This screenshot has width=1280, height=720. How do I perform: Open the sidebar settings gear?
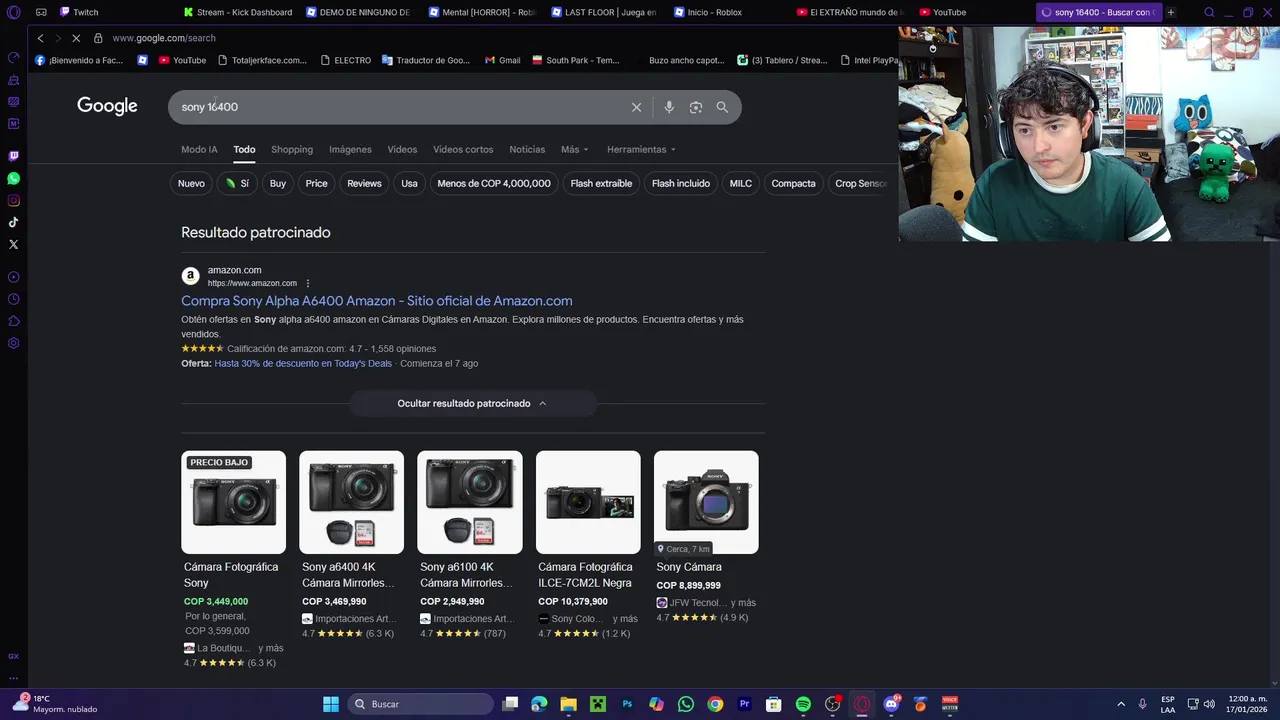point(13,343)
